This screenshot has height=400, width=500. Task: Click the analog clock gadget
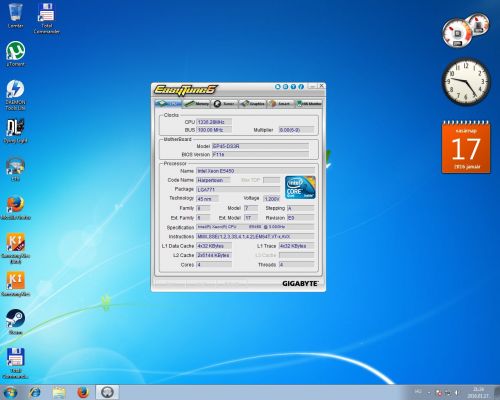tap(466, 82)
